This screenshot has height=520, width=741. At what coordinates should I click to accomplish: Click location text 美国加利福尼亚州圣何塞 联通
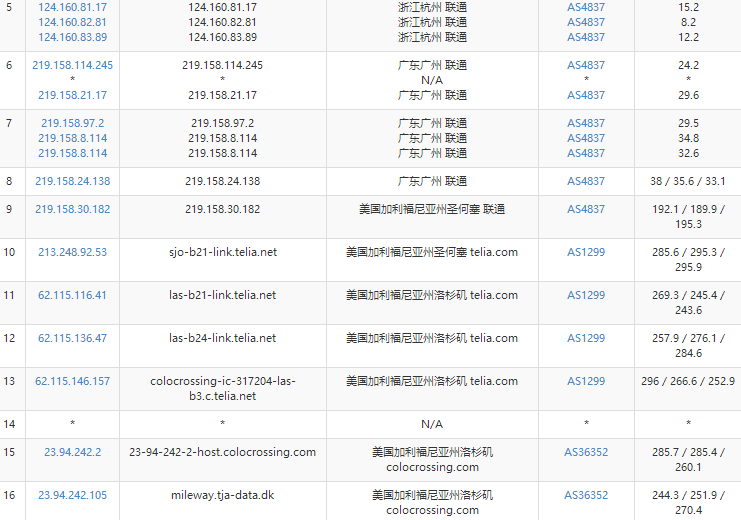(432, 209)
